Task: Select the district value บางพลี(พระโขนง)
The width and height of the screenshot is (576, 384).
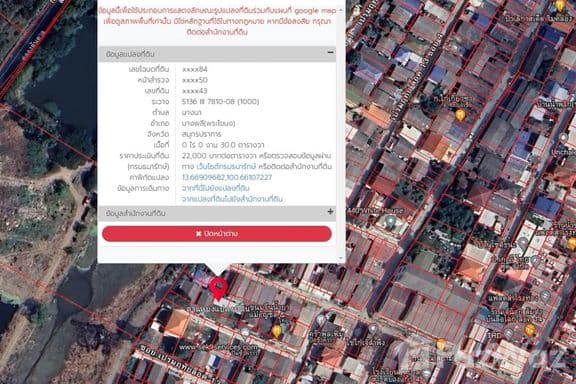Action: tap(208, 123)
